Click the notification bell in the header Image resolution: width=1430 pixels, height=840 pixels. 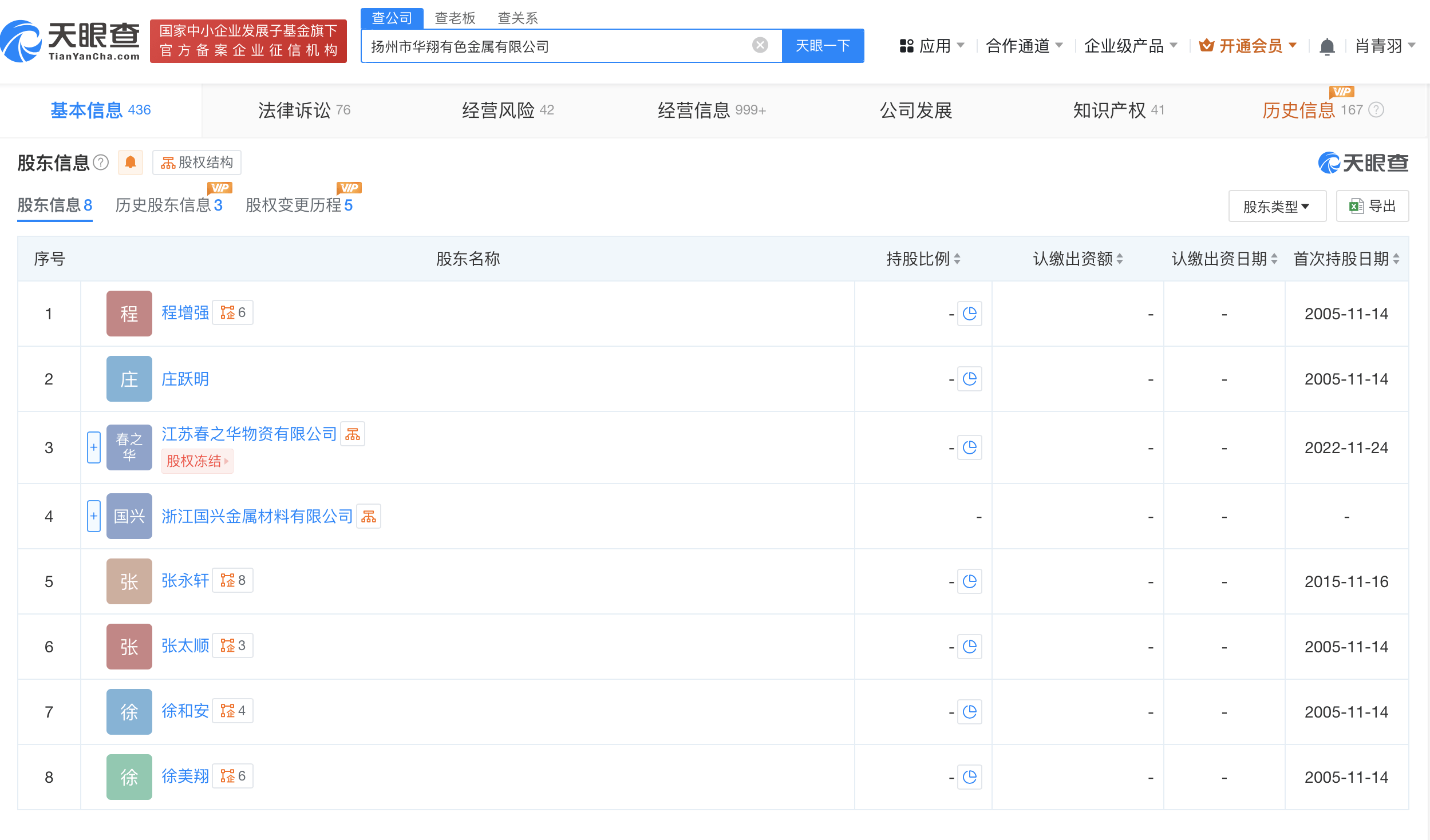pos(1327,46)
